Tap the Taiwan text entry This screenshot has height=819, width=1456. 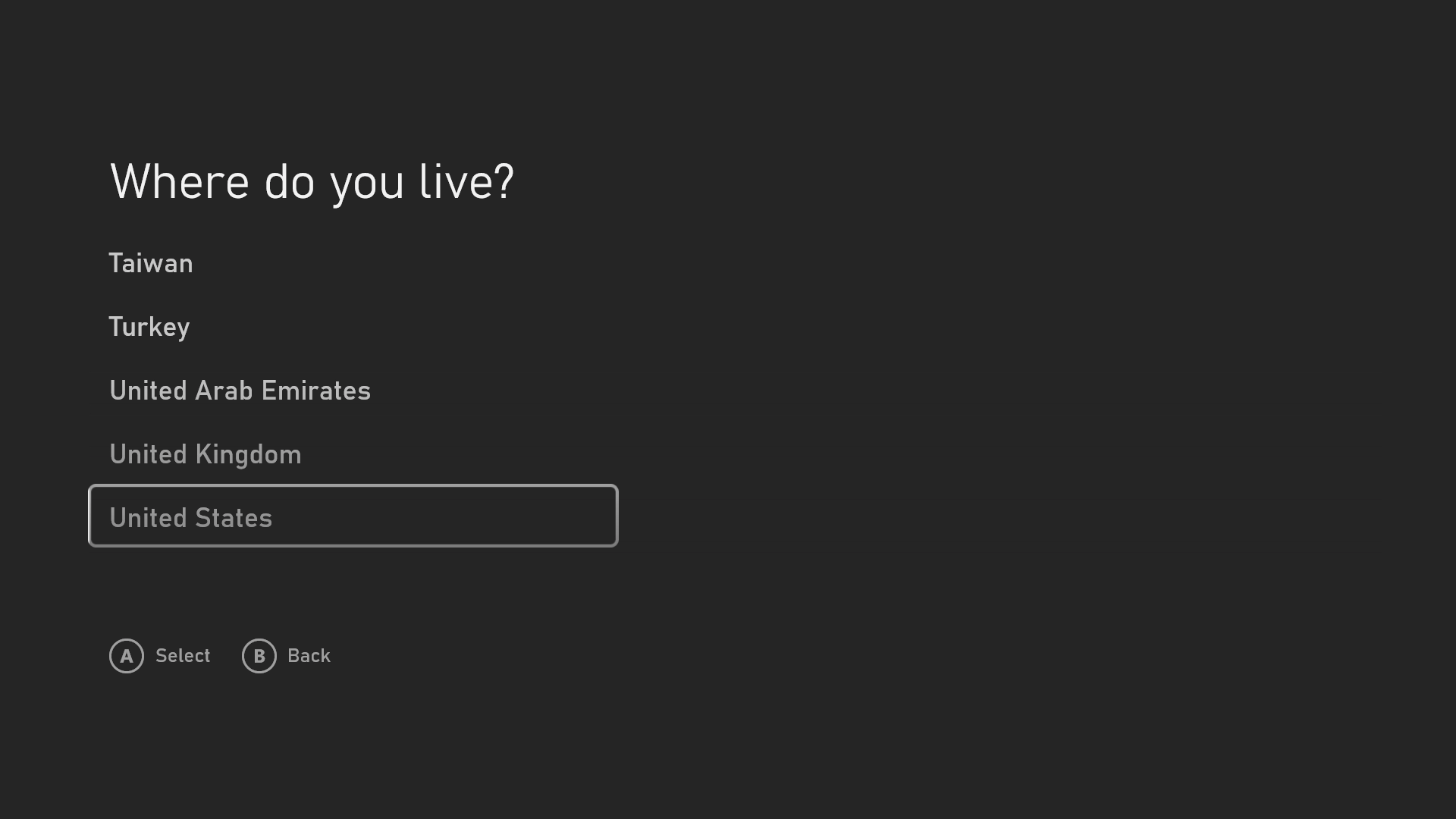pyautogui.click(x=151, y=263)
